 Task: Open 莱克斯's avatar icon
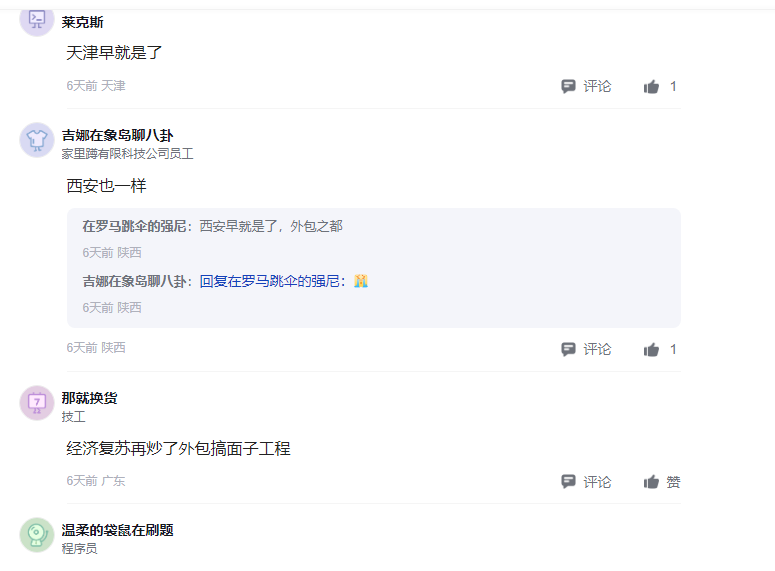click(x=37, y=19)
